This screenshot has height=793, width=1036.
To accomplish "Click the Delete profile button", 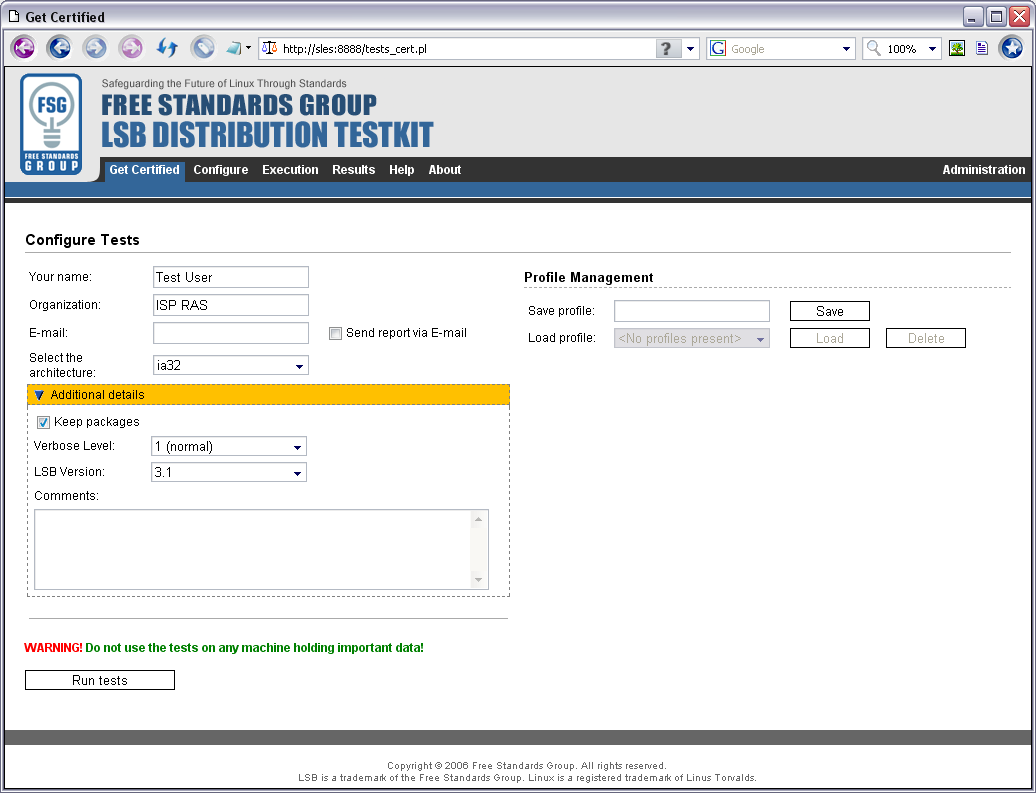I will pos(926,338).
